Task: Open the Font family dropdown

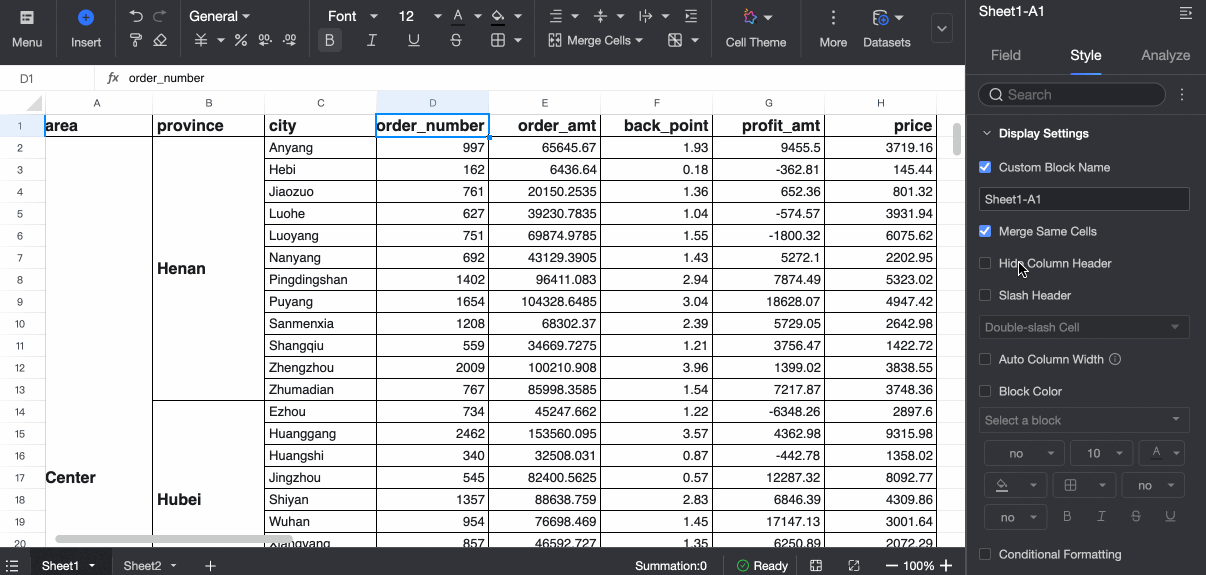Action: pyautogui.click(x=353, y=16)
